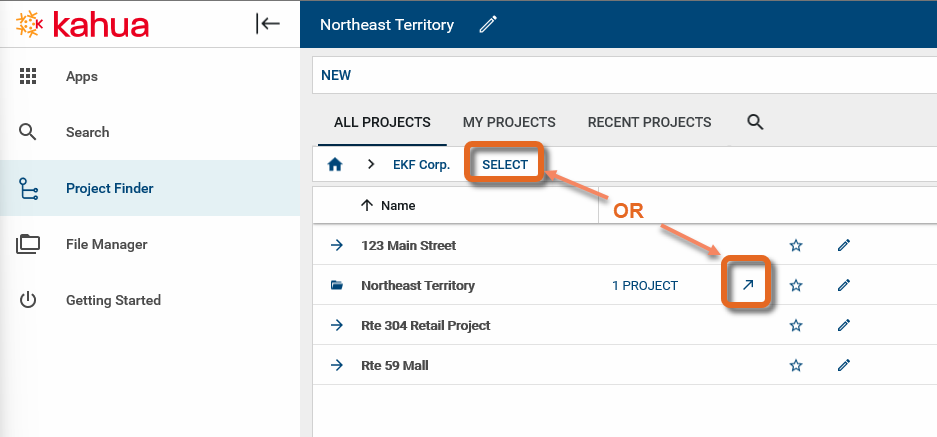Open Northeast Territory via arrow icon
This screenshot has width=937, height=437.
click(x=747, y=285)
